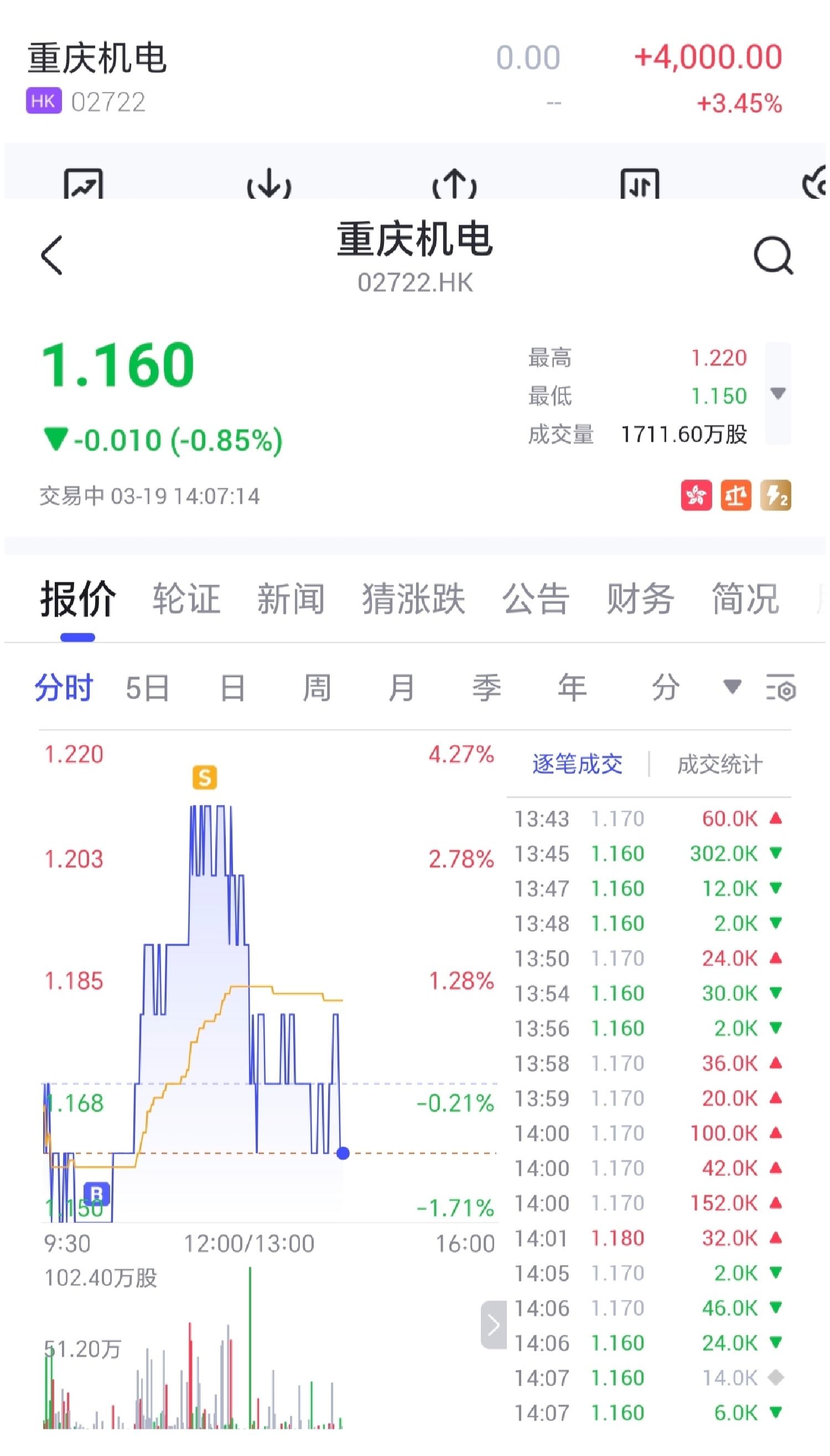
Task: Show the 逐笔成交 trade list
Action: tap(577, 763)
